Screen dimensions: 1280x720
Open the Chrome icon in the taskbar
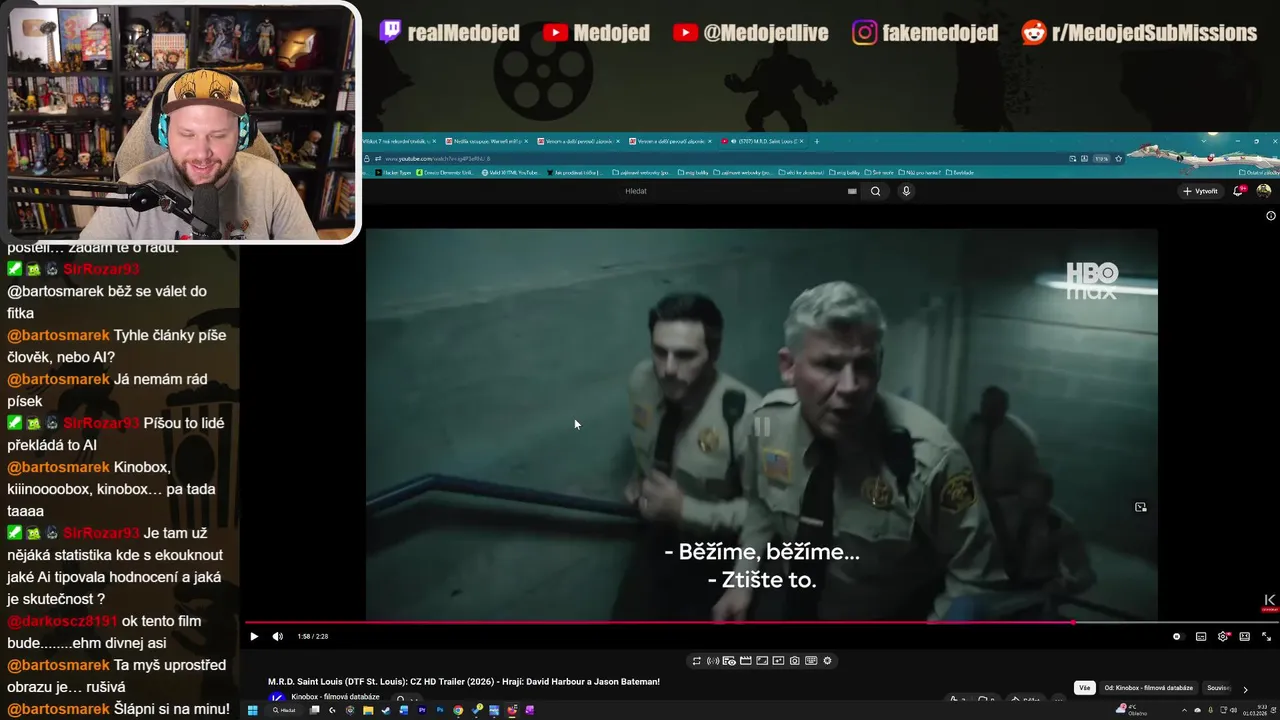(458, 710)
